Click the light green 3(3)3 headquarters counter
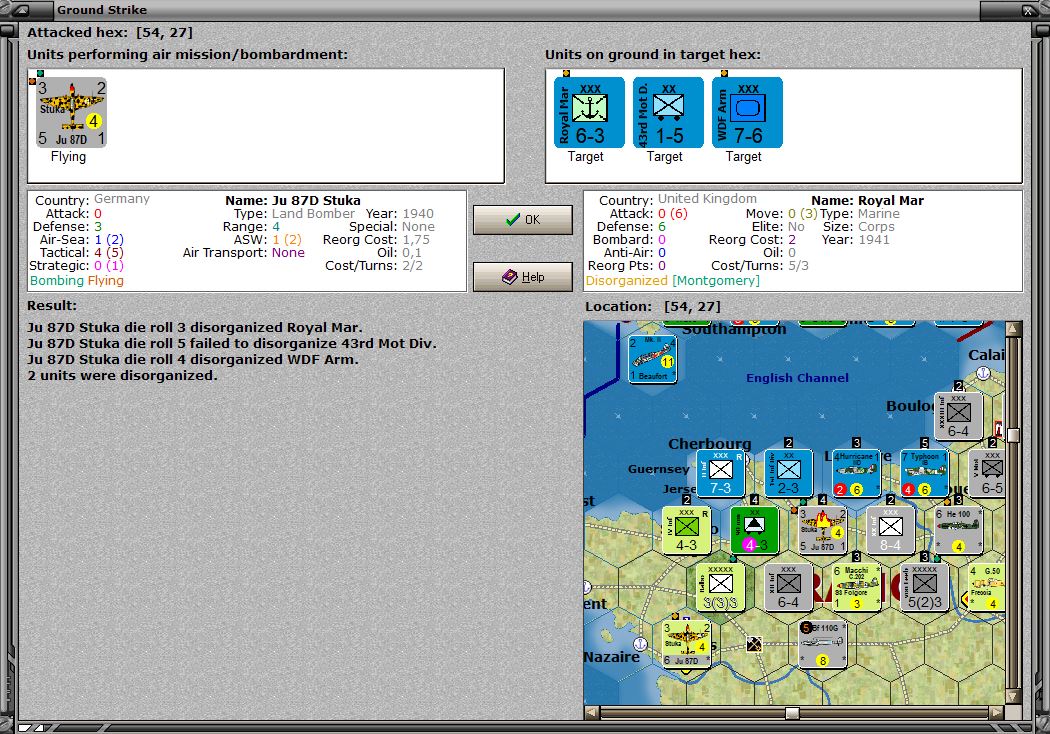The image size is (1050, 734). coord(721,587)
